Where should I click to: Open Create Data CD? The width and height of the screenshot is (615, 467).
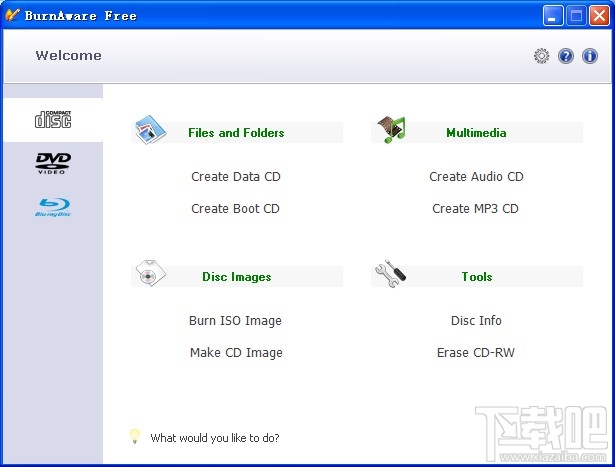click(236, 177)
